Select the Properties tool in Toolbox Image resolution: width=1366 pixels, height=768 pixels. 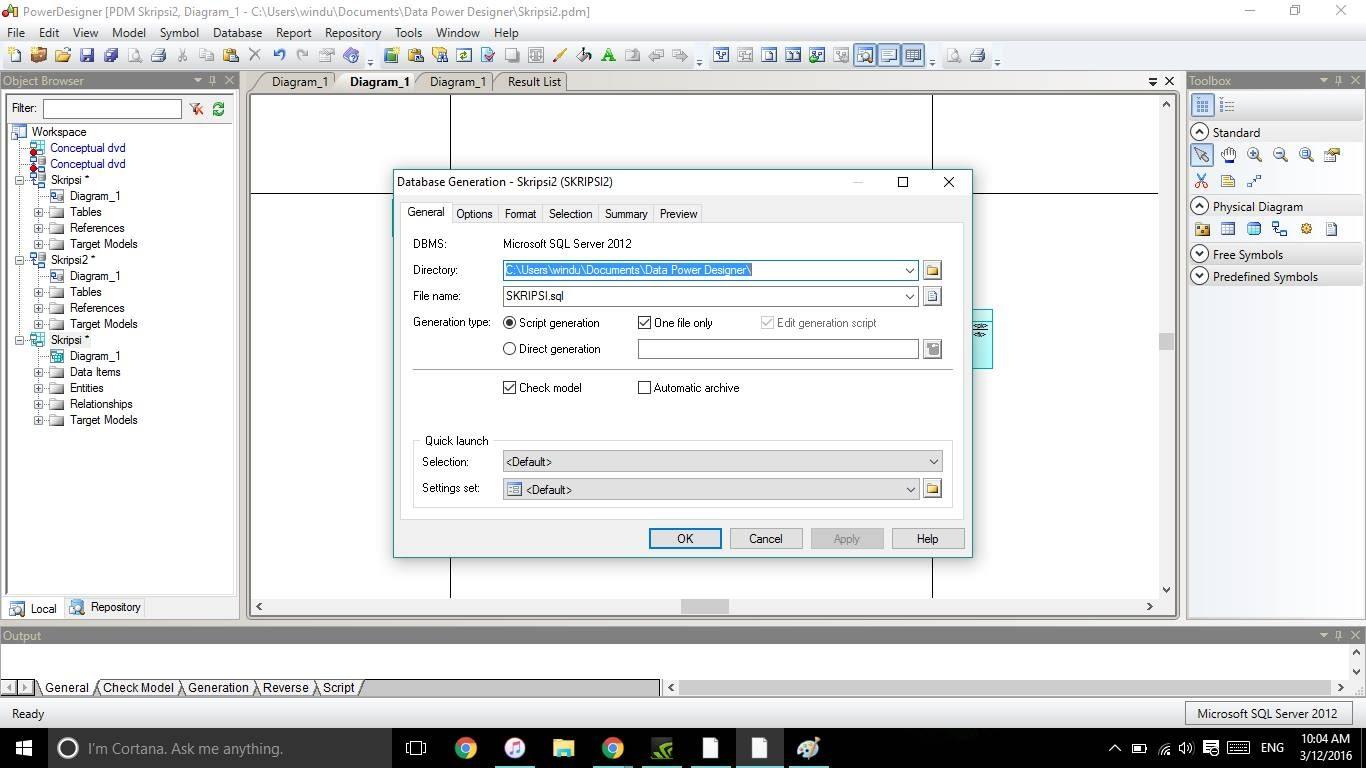[x=1332, y=155]
